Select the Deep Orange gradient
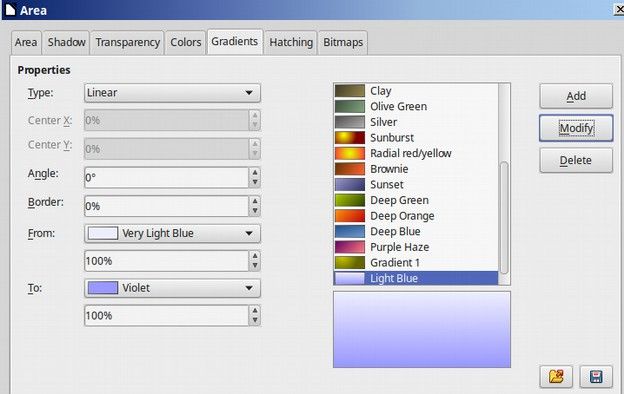The height and width of the screenshot is (394, 624). pyautogui.click(x=416, y=216)
